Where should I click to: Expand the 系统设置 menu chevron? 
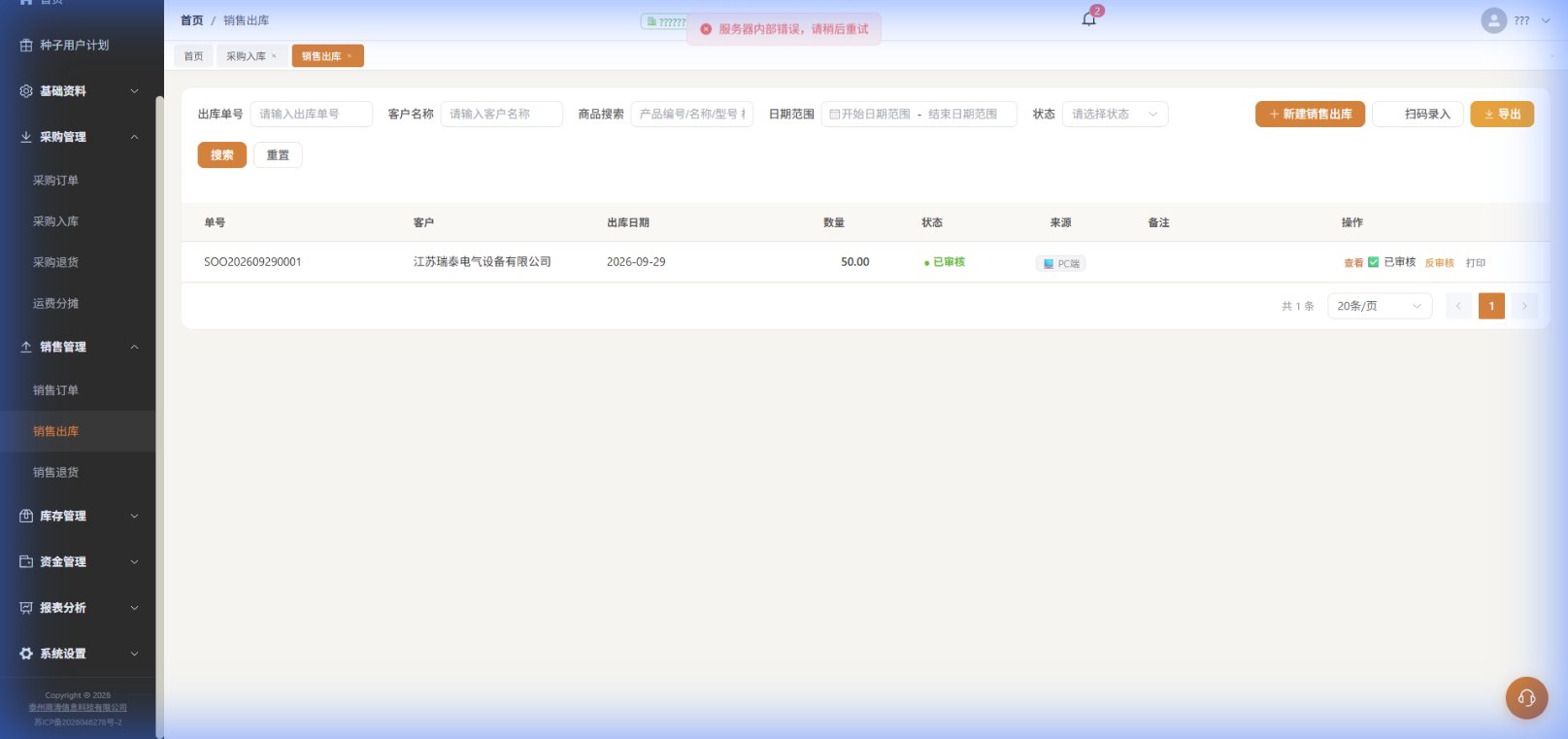[x=134, y=654]
